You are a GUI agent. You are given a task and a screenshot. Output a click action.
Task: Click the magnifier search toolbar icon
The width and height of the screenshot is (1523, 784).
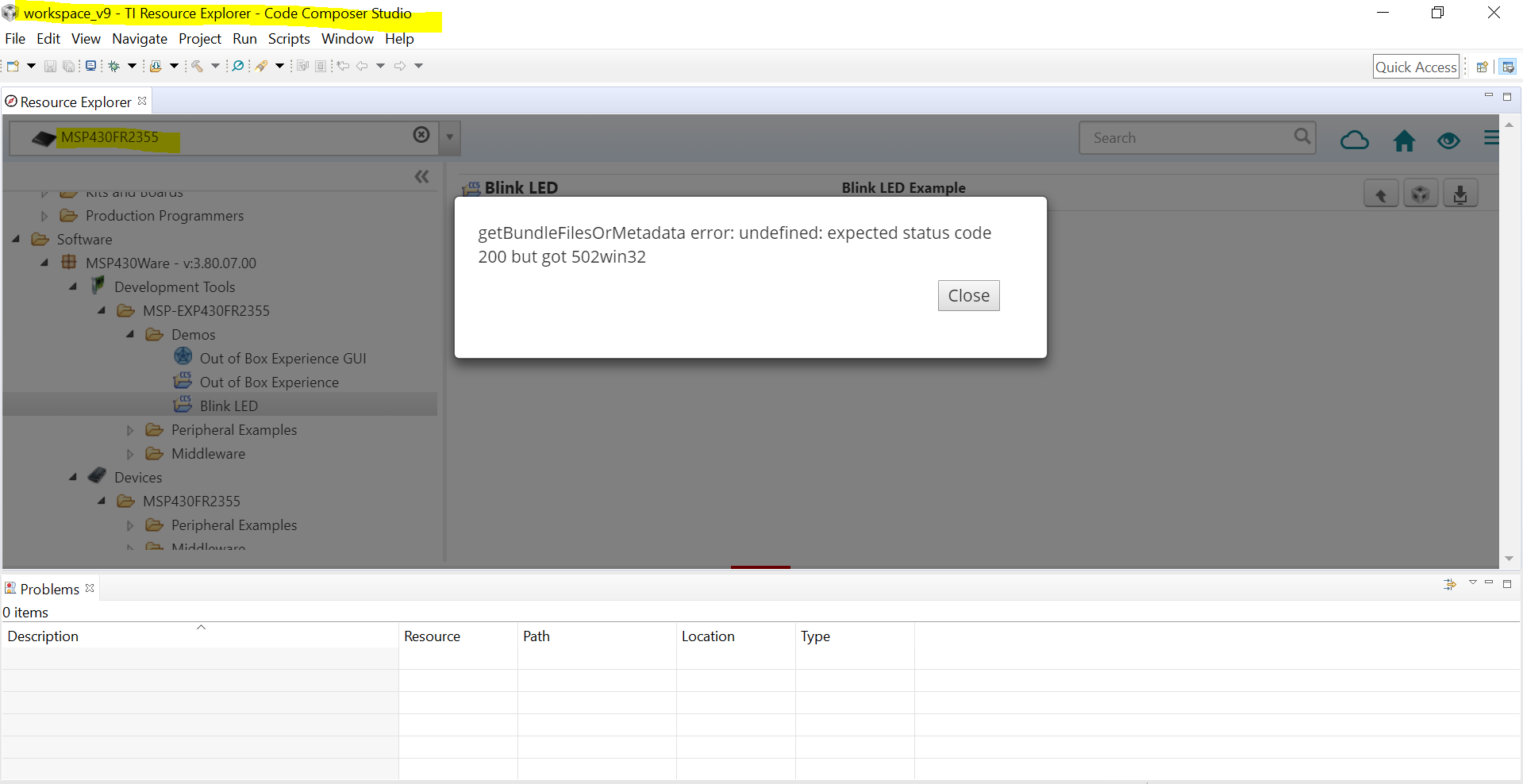tap(237, 66)
